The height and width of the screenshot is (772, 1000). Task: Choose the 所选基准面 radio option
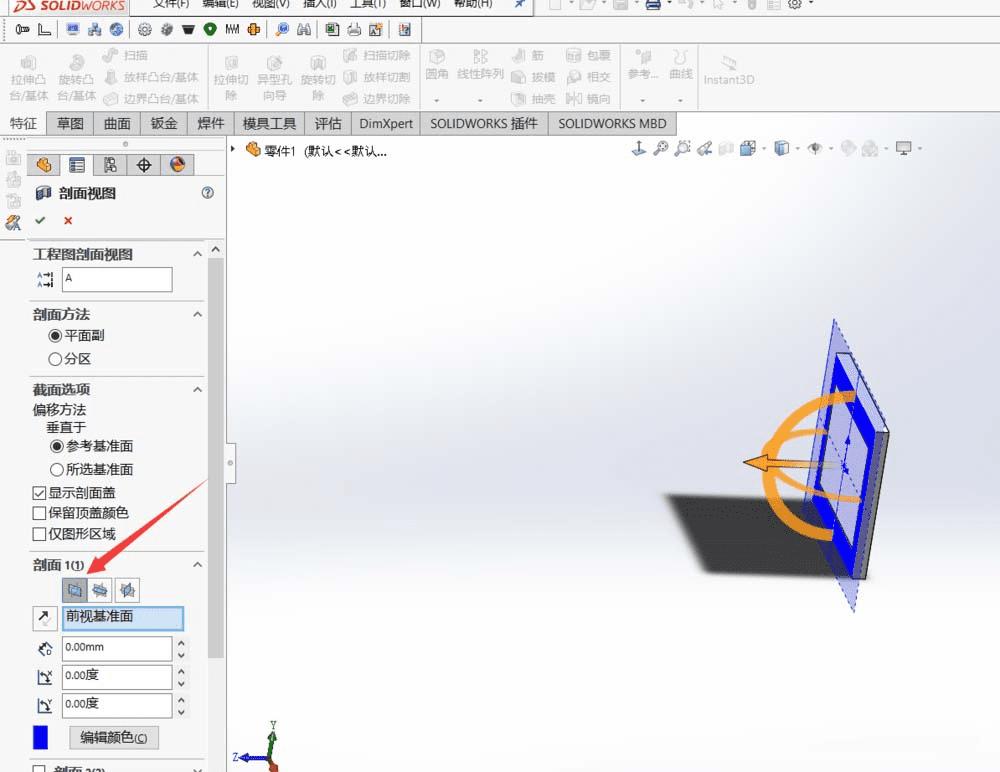(57, 469)
